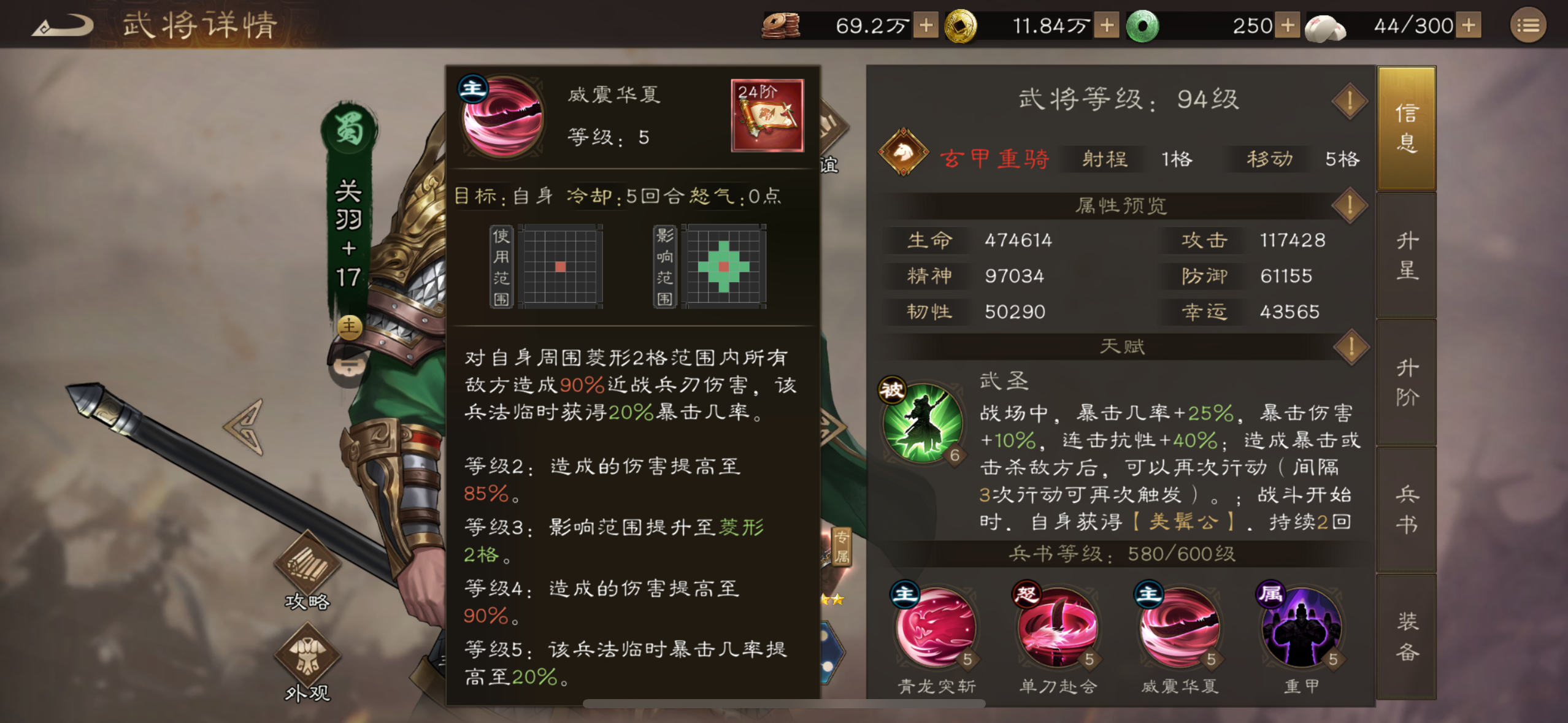Add copper coins with plus beside 69.2万
Image resolution: width=1568 pixels, height=723 pixels.
(926, 26)
